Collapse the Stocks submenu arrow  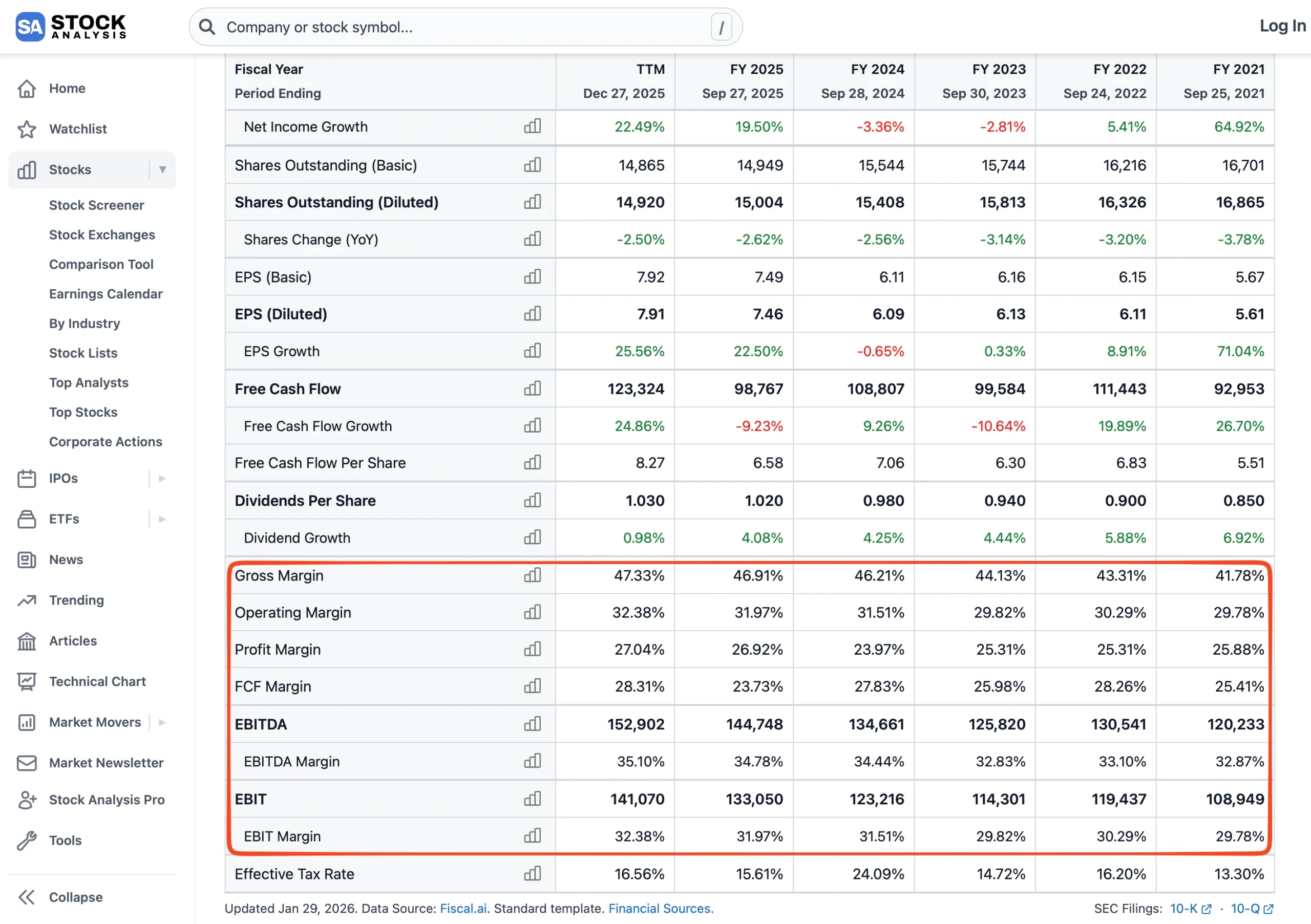[163, 169]
